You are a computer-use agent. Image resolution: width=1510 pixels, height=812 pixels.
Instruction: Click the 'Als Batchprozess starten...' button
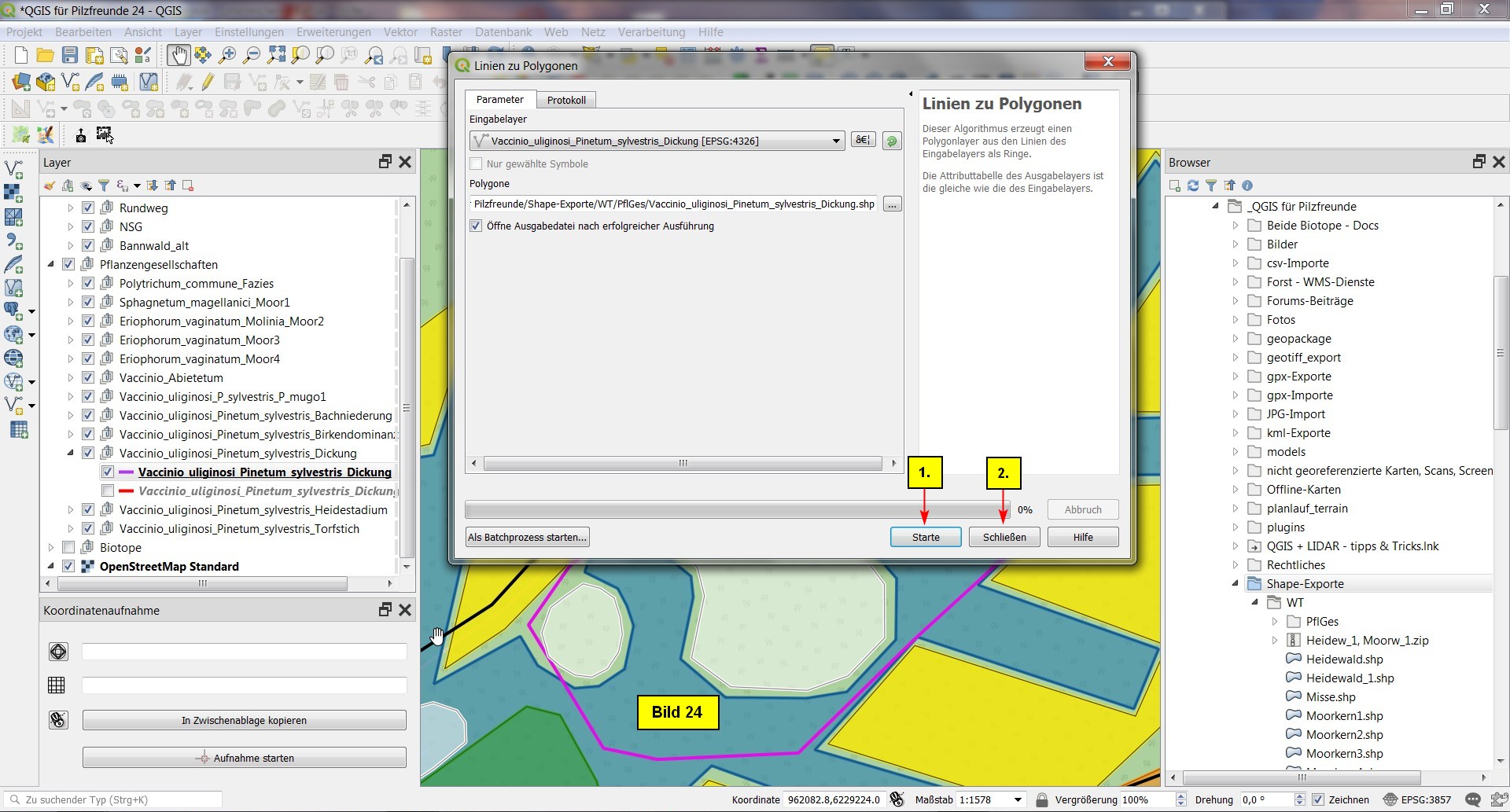(x=527, y=538)
